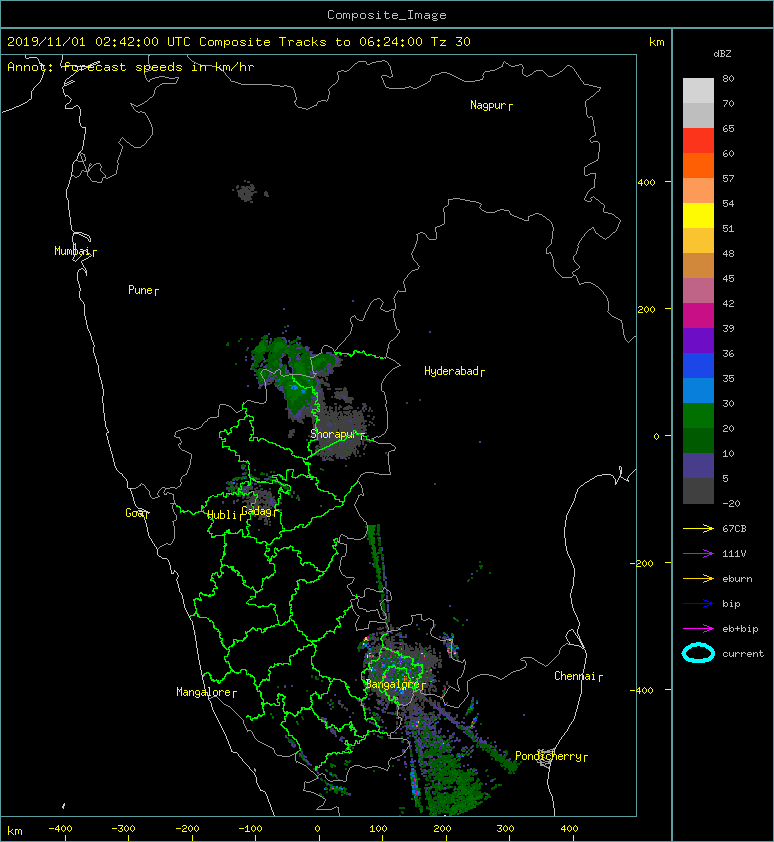774x842 pixels.
Task: Click the Pune city label
Action: pos(140,290)
